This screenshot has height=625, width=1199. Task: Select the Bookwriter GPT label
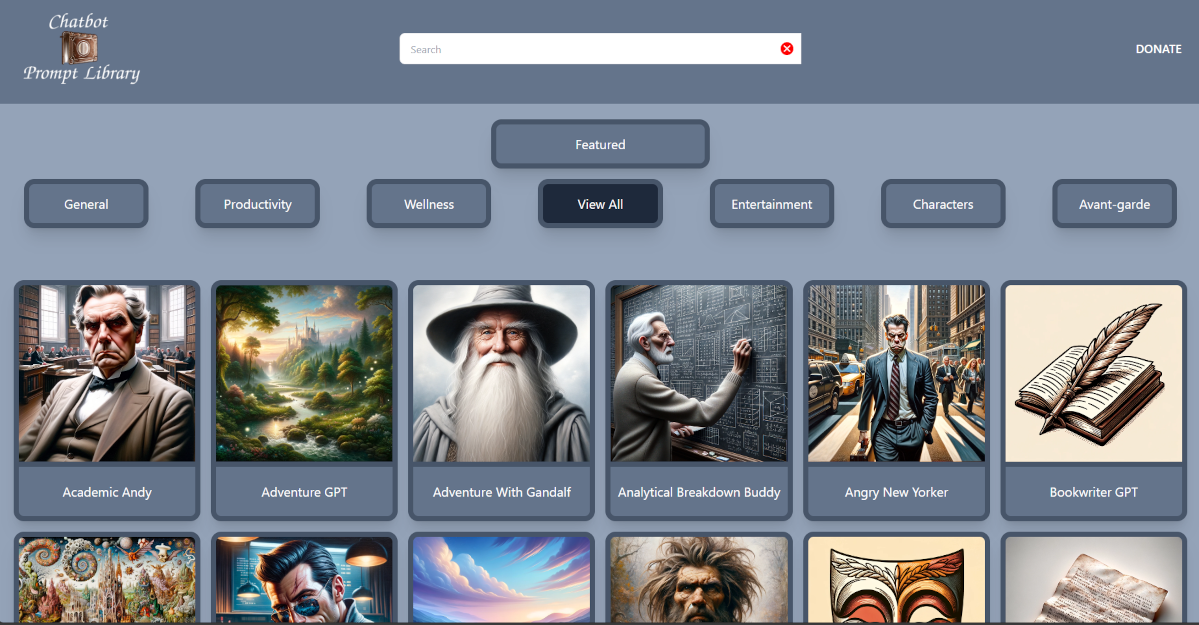pyautogui.click(x=1093, y=493)
